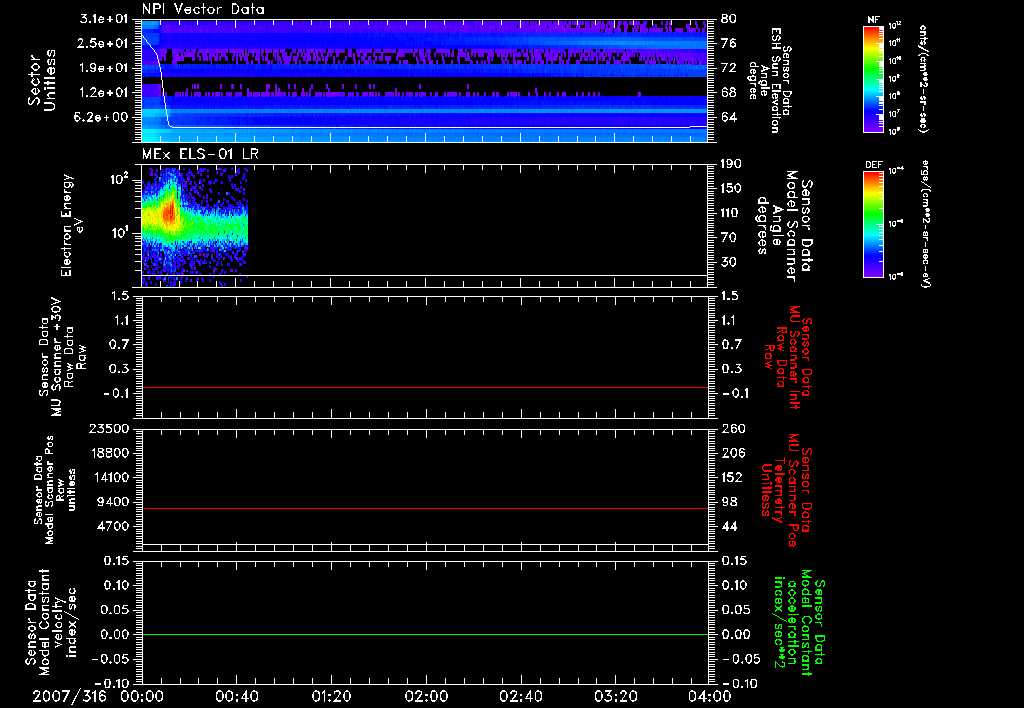
Task: Select the green 'Model Constant acceleration' label
Action: pyautogui.click(x=799, y=622)
